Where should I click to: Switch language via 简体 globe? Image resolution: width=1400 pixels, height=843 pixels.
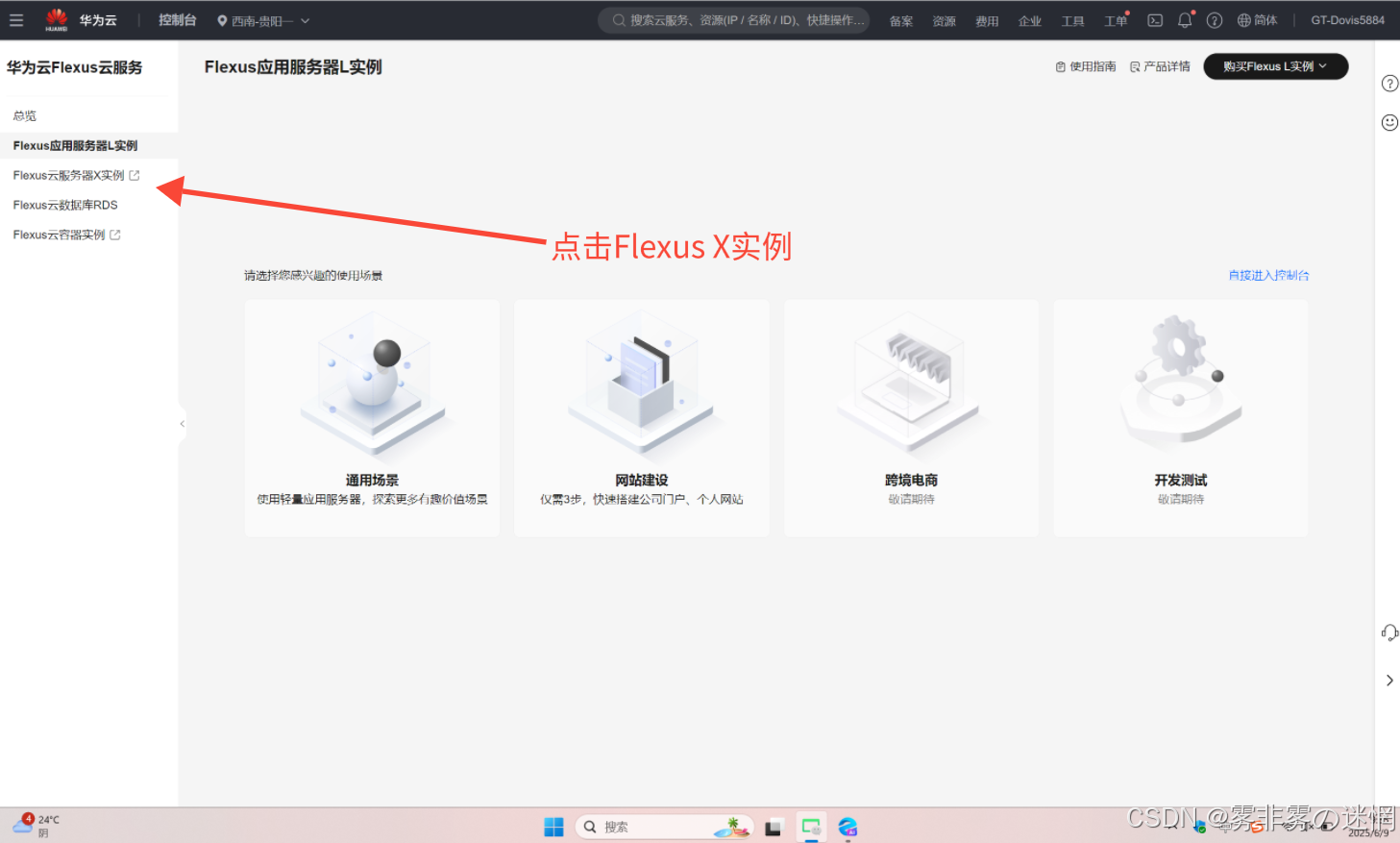pyautogui.click(x=1257, y=20)
